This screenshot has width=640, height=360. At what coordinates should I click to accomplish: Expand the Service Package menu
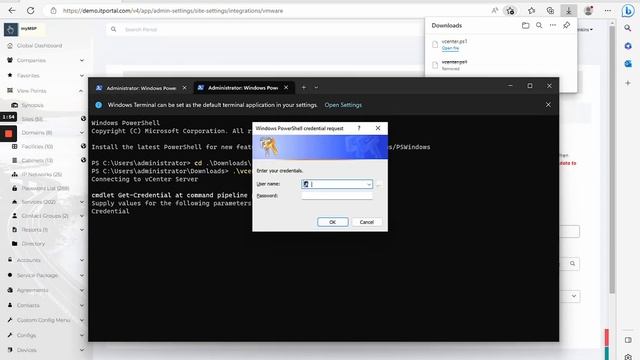tap(82, 276)
